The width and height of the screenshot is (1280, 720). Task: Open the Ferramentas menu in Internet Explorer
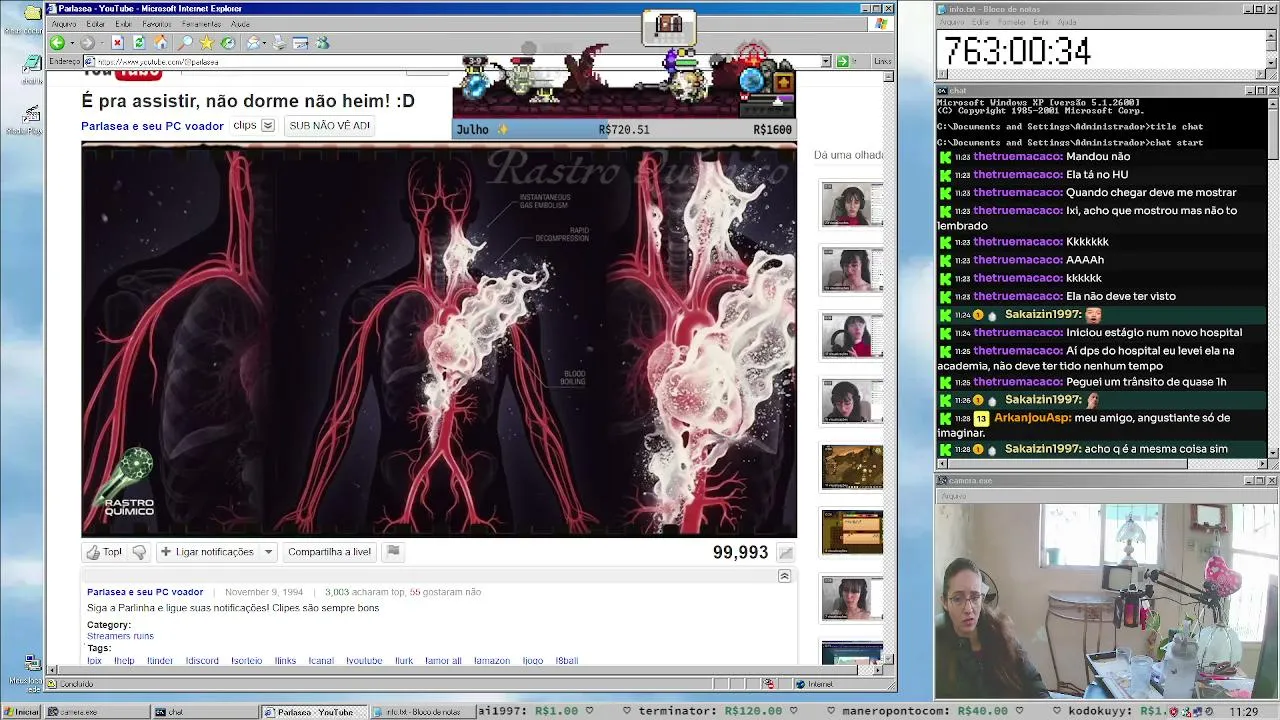pos(201,24)
